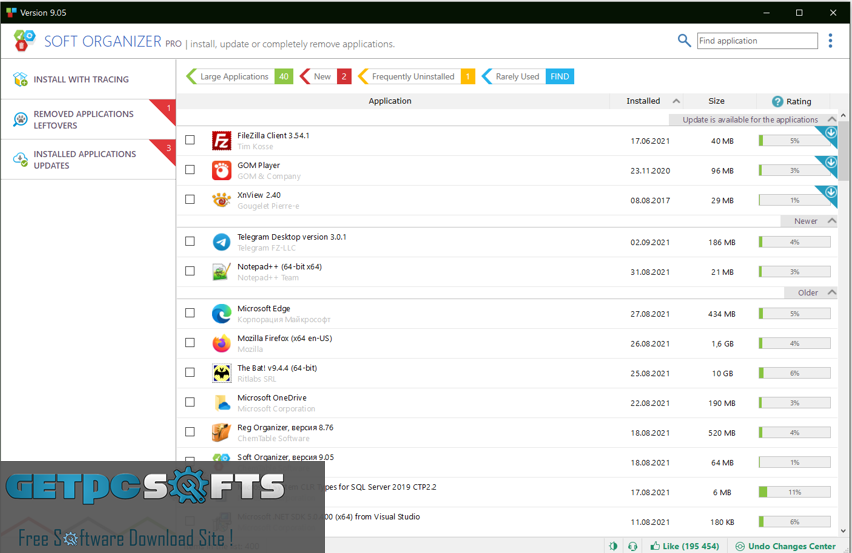Image resolution: width=852 pixels, height=553 pixels.
Task: Click The Bat! app icon
Action: pos(222,373)
